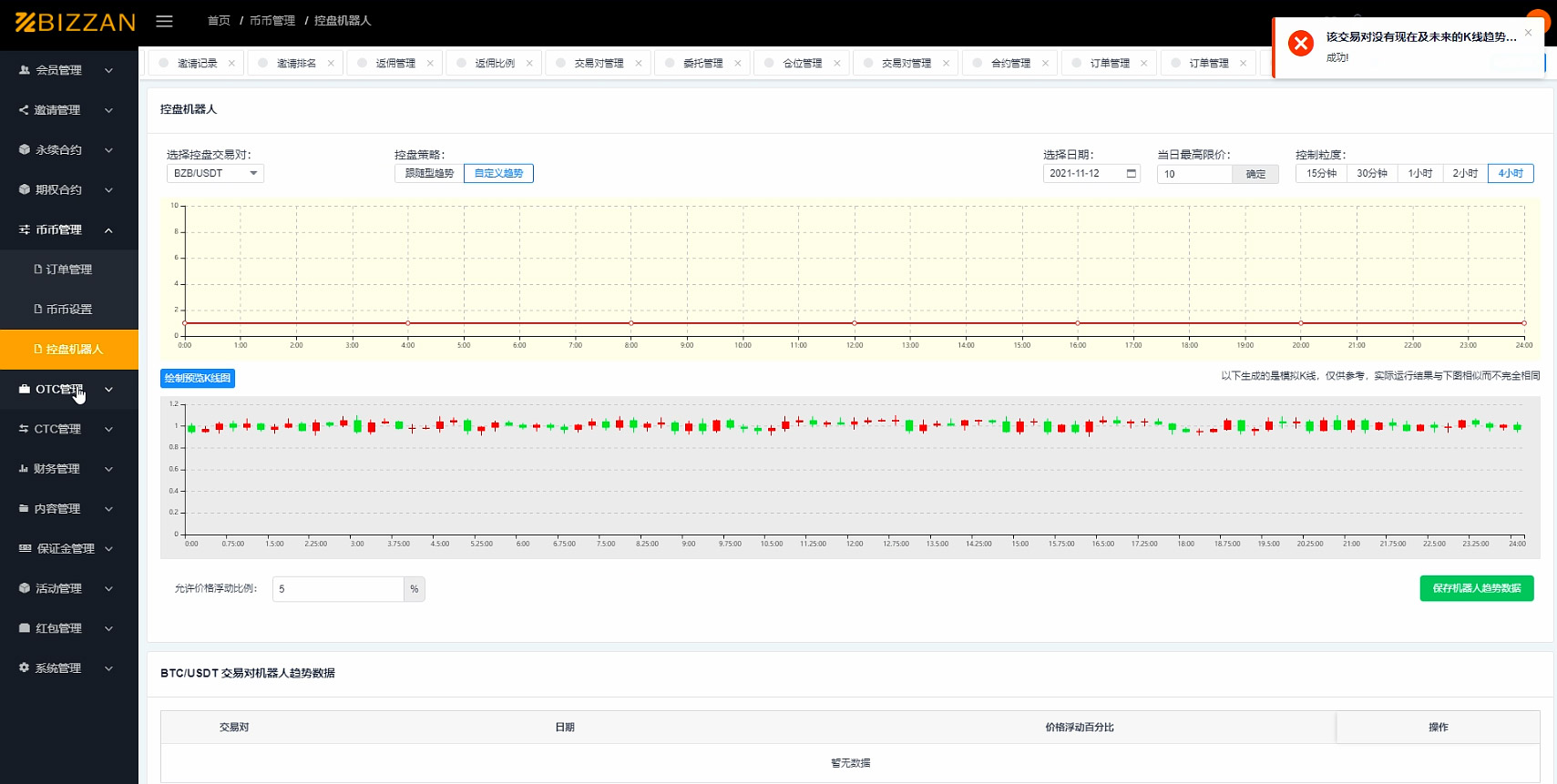Close the 邀请记录 tab with its X
This screenshot has height=784, width=1557.
pos(231,64)
